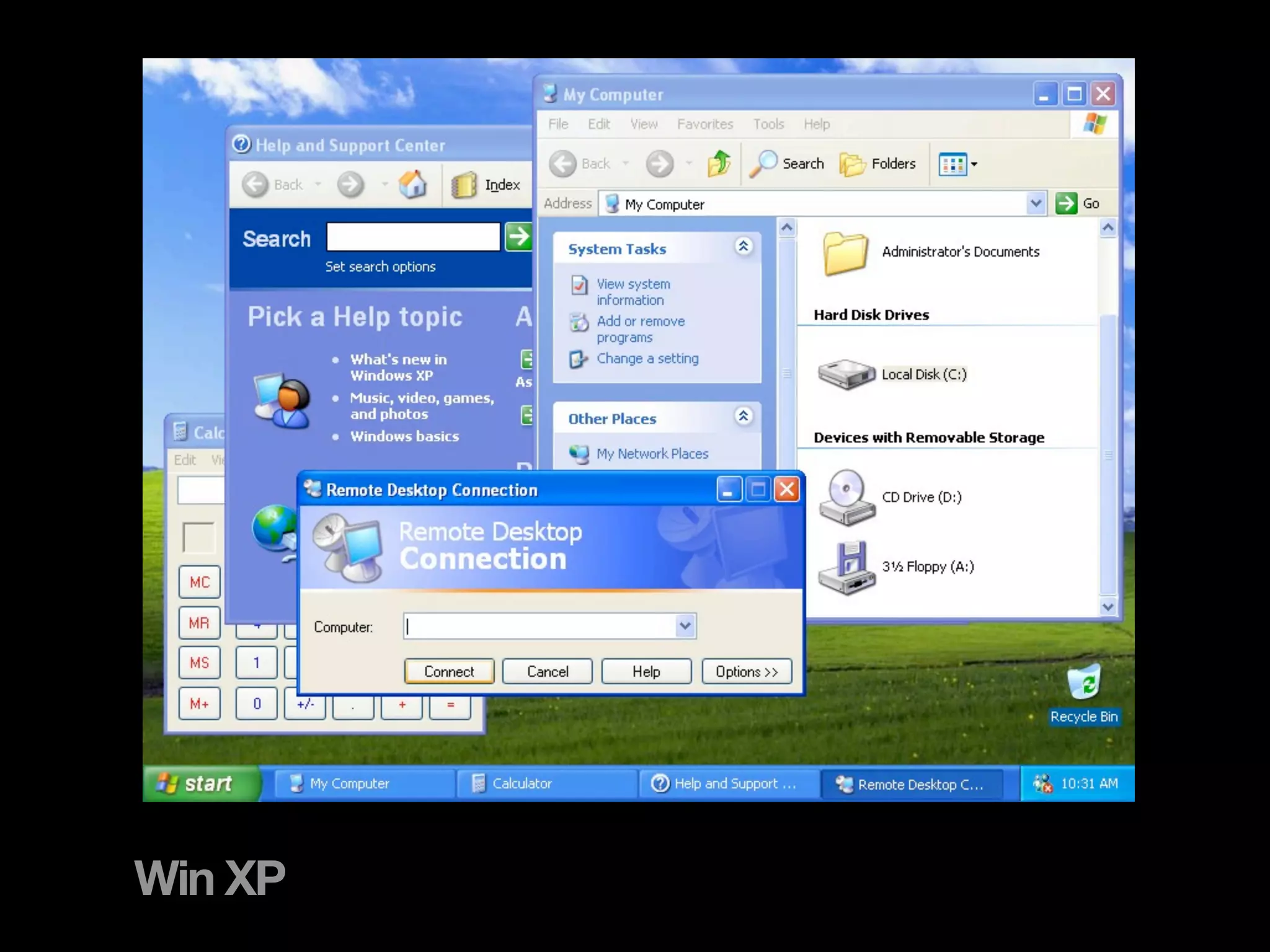The image size is (1270, 952).
Task: Switch to Calculator taskbar button
Action: [x=548, y=783]
